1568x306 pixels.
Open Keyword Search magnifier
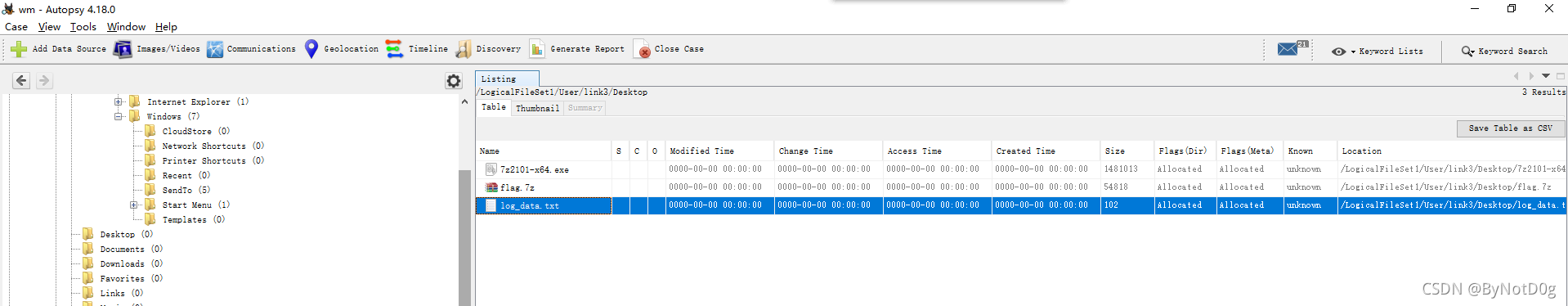(1468, 51)
